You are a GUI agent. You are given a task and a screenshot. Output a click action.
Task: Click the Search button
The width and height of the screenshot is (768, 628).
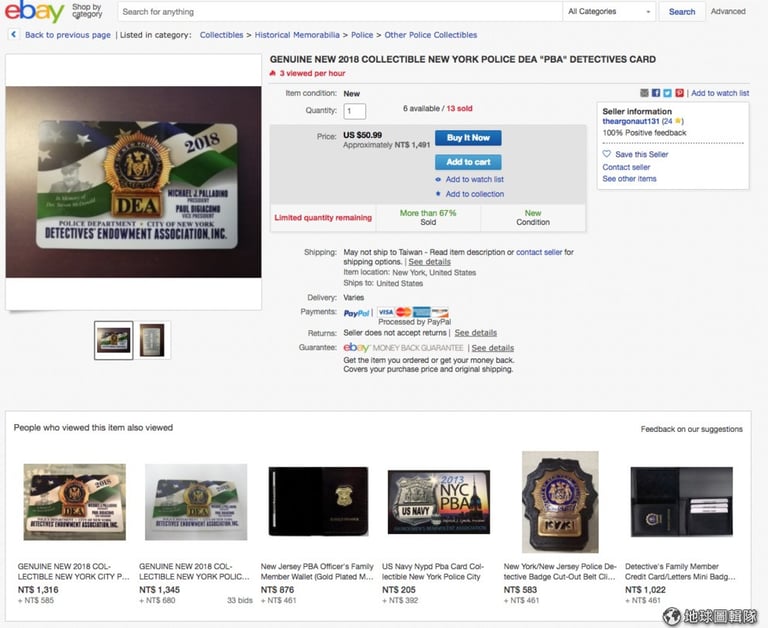pos(682,11)
